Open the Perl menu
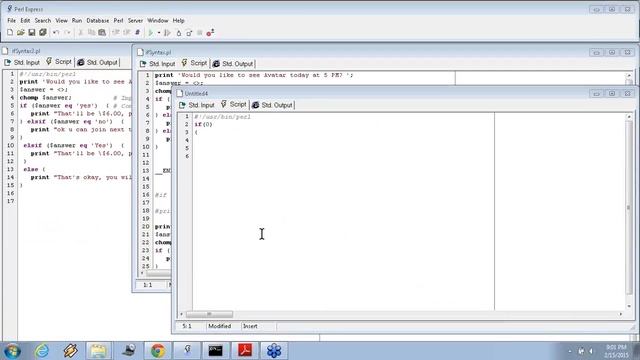640x360 pixels. click(118, 20)
